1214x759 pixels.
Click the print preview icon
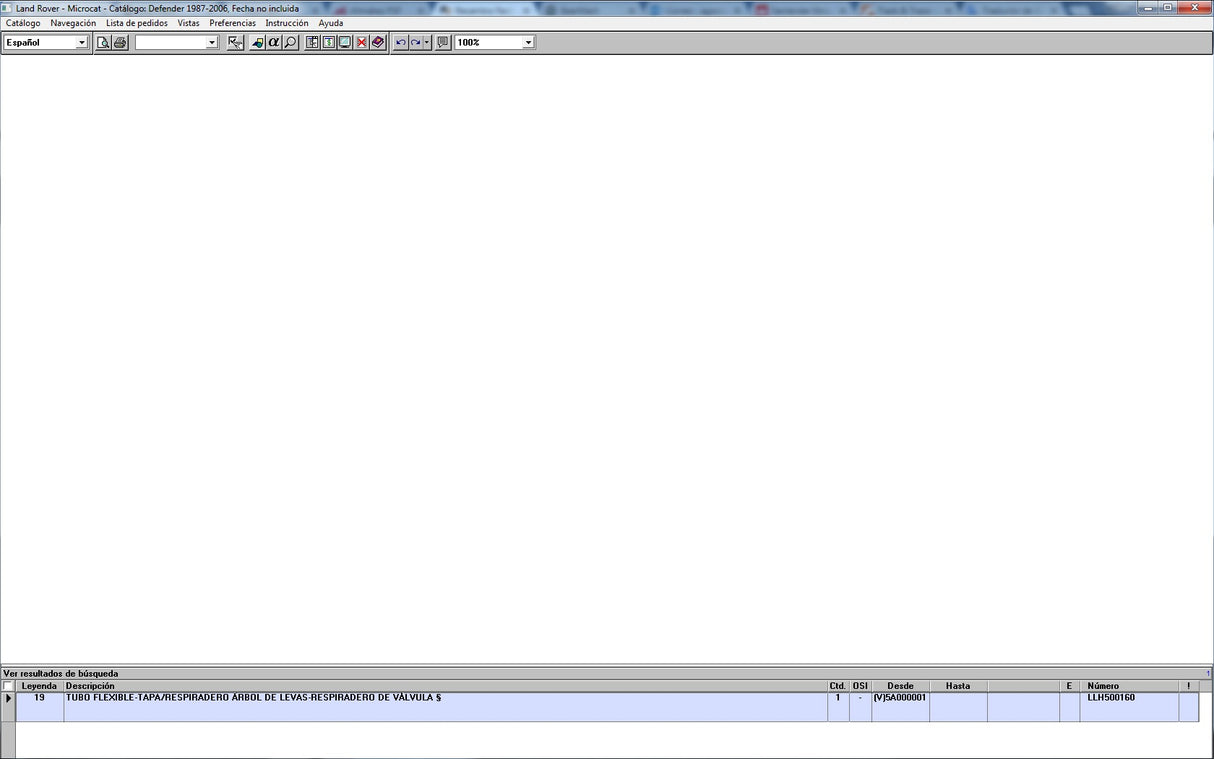[x=103, y=43]
